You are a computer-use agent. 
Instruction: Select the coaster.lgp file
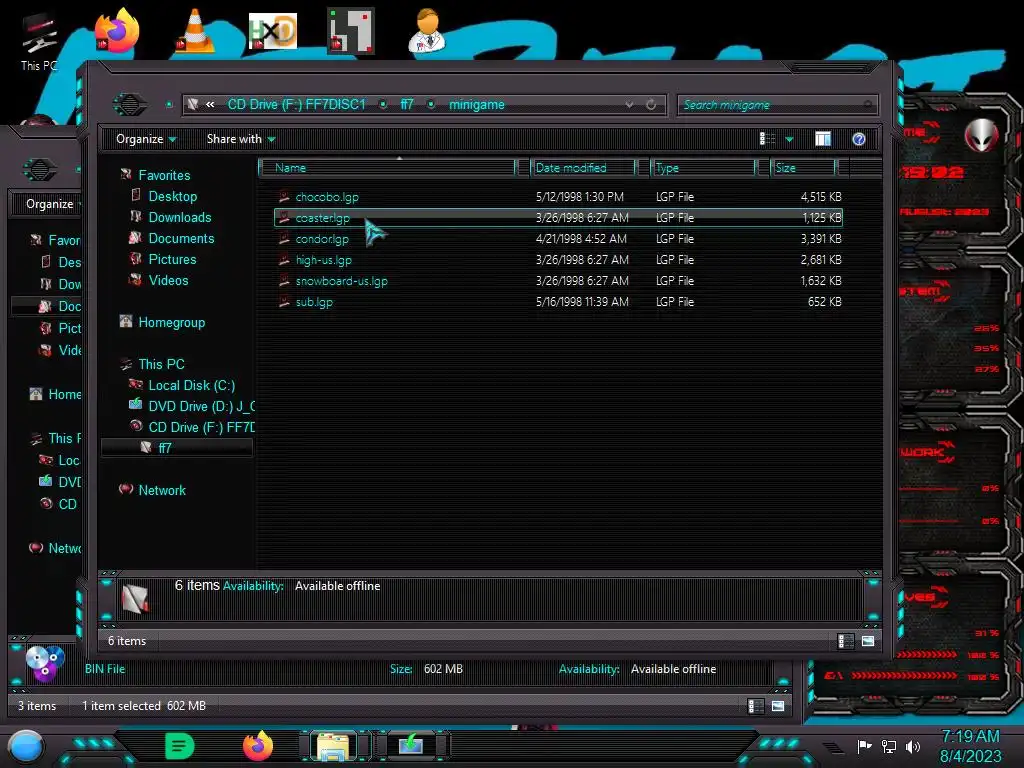(x=558, y=217)
